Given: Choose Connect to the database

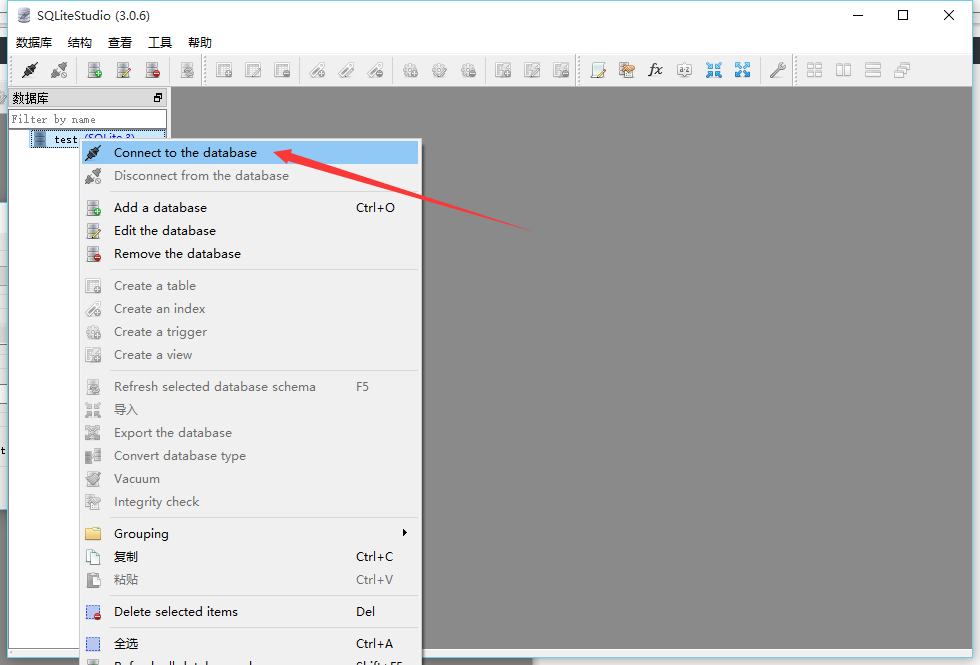Looking at the screenshot, I should point(250,152).
